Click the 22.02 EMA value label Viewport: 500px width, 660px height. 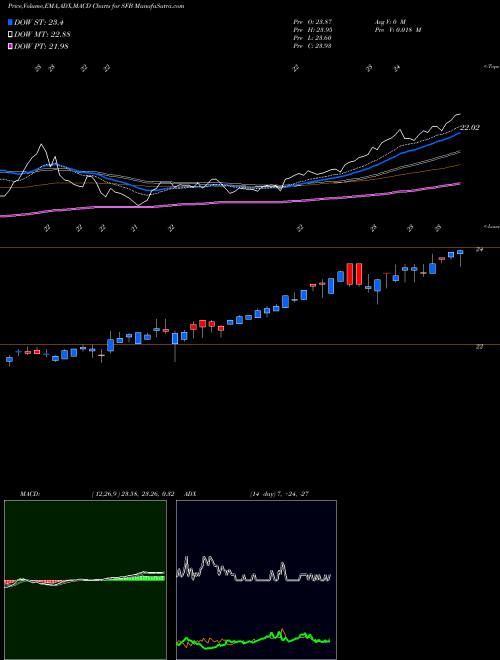470,127
